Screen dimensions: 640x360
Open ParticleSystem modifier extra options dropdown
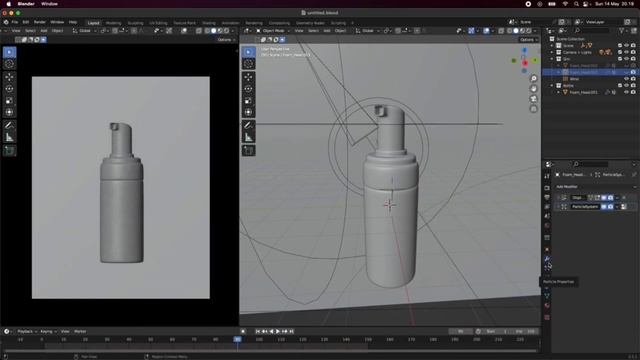[x=617, y=207]
